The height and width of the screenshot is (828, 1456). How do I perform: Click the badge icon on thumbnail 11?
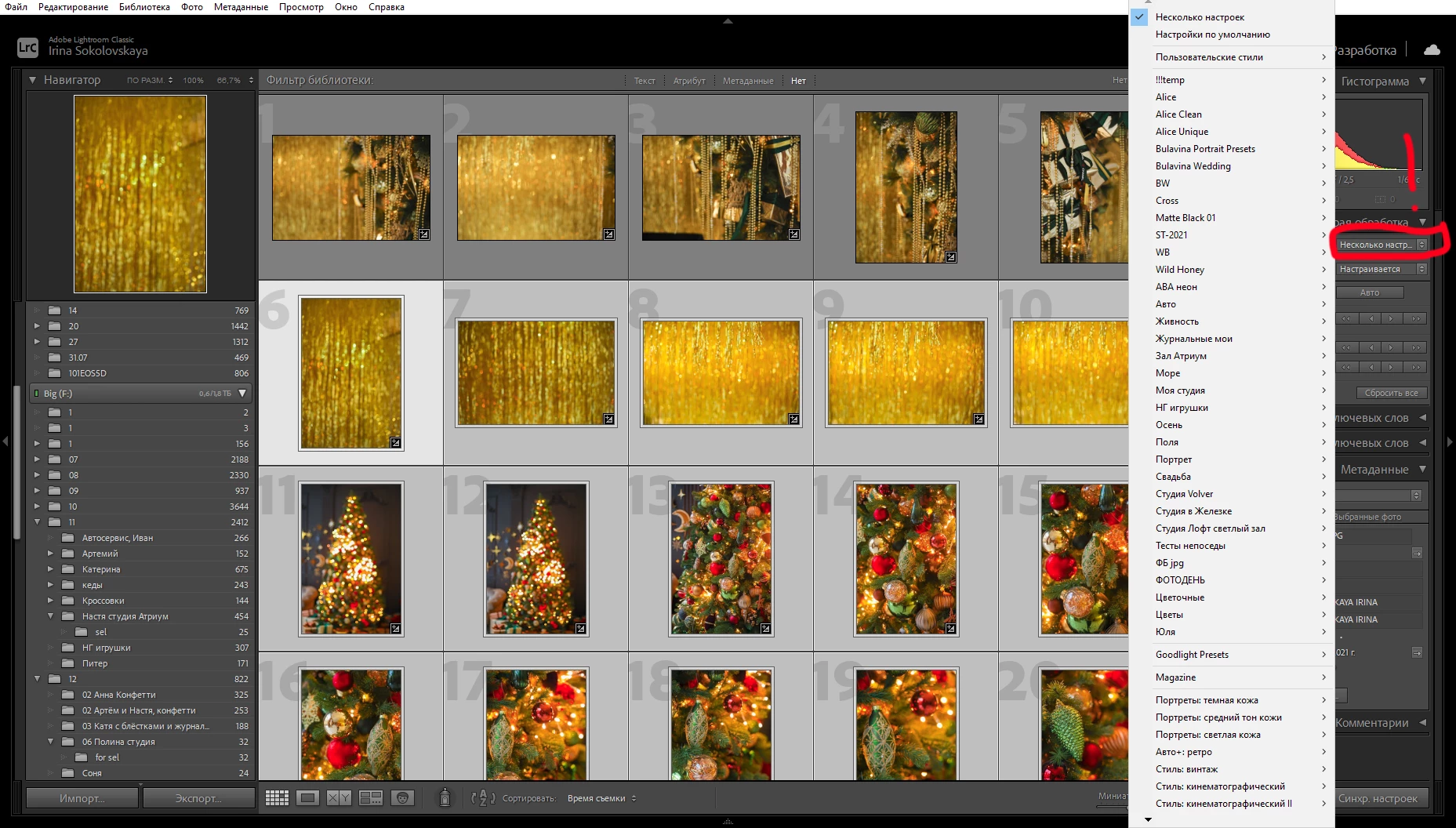coord(396,629)
